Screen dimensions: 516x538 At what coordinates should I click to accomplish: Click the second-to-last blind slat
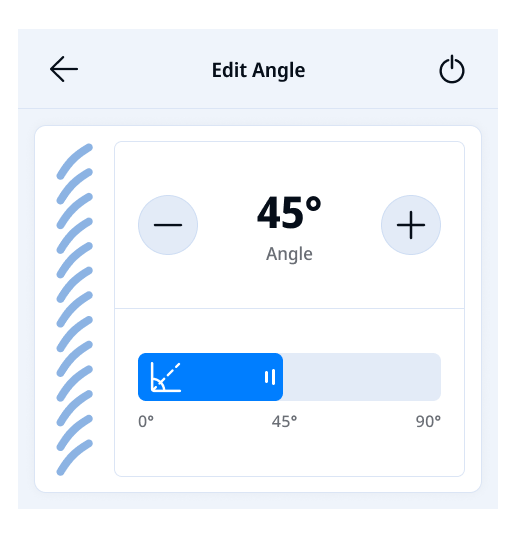pos(74,433)
